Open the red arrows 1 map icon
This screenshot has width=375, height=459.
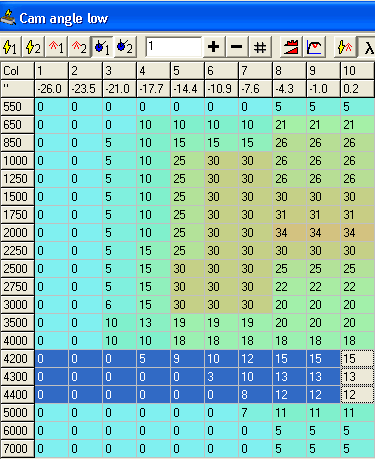pos(56,47)
